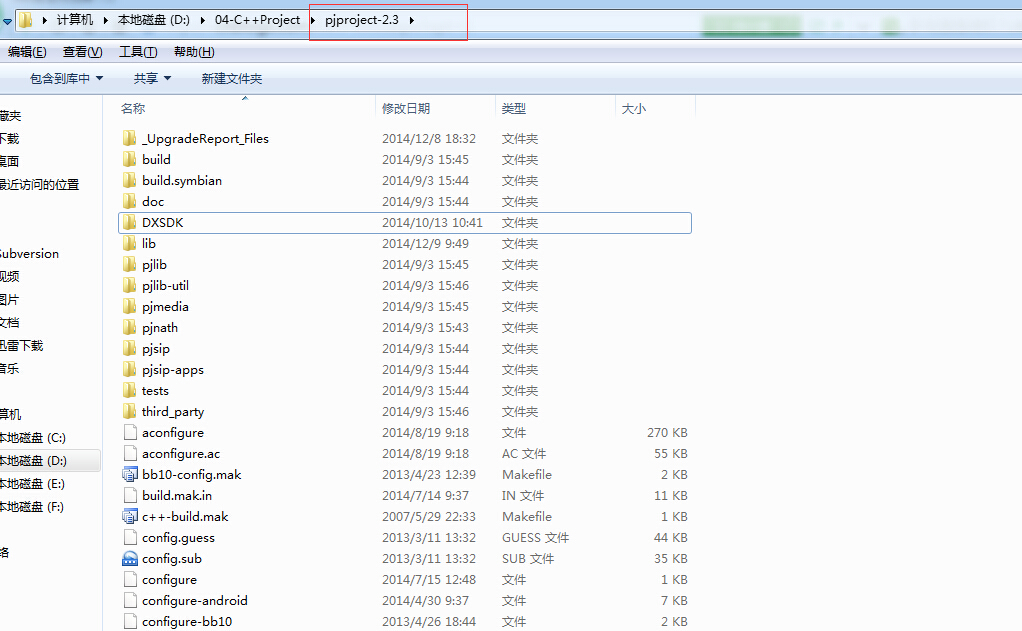The width and height of the screenshot is (1022, 631).
Task: Open the 帮助(H) menu
Action: (194, 51)
